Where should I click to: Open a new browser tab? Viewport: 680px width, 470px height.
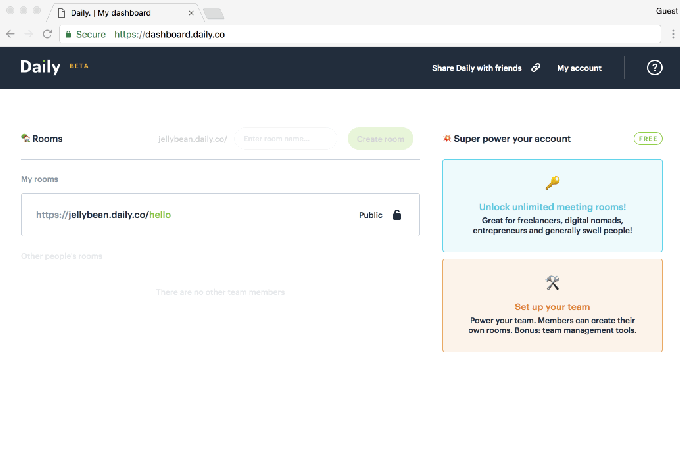pyautogui.click(x=213, y=13)
